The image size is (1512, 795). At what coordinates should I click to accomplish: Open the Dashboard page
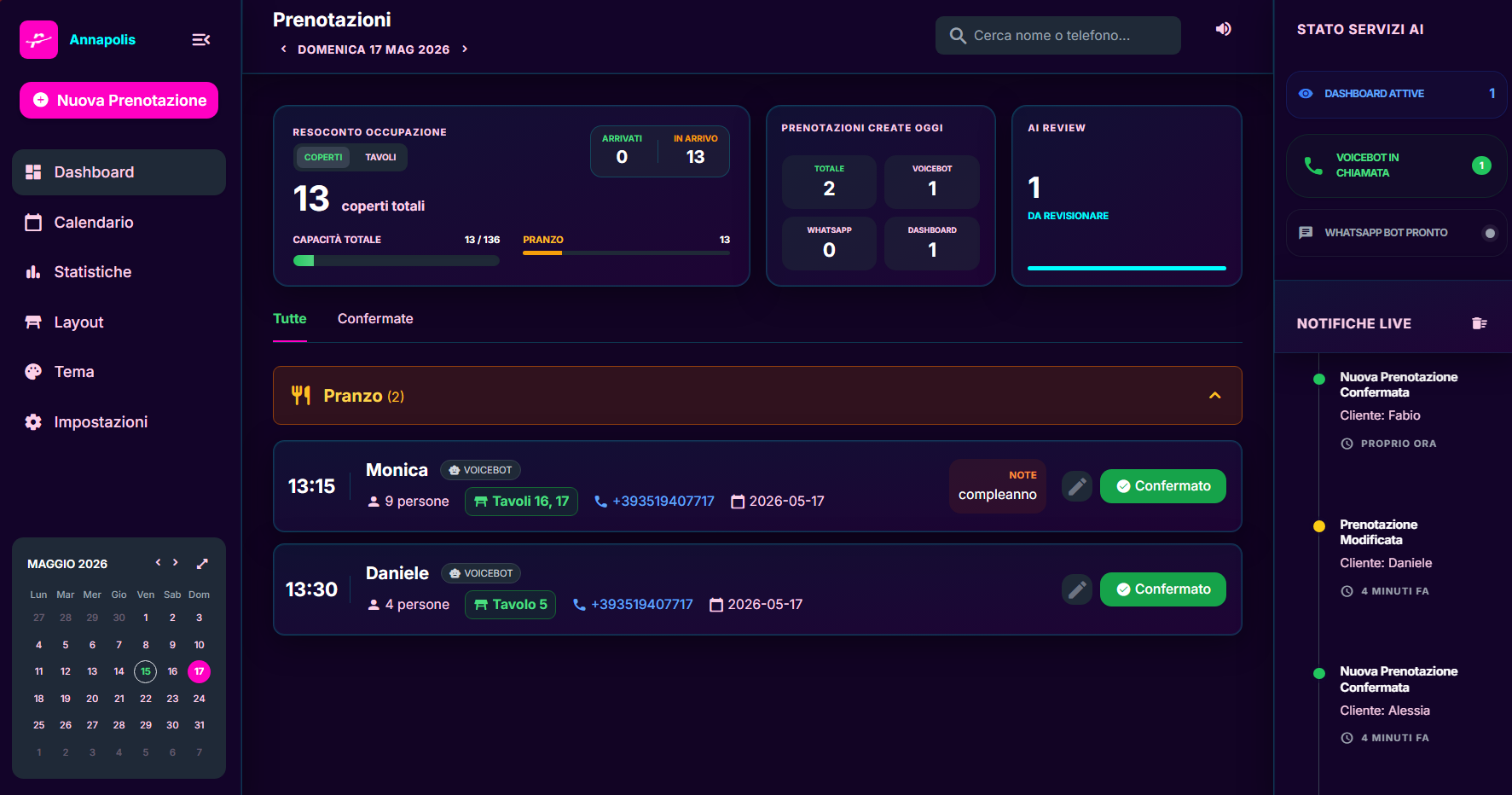(119, 172)
